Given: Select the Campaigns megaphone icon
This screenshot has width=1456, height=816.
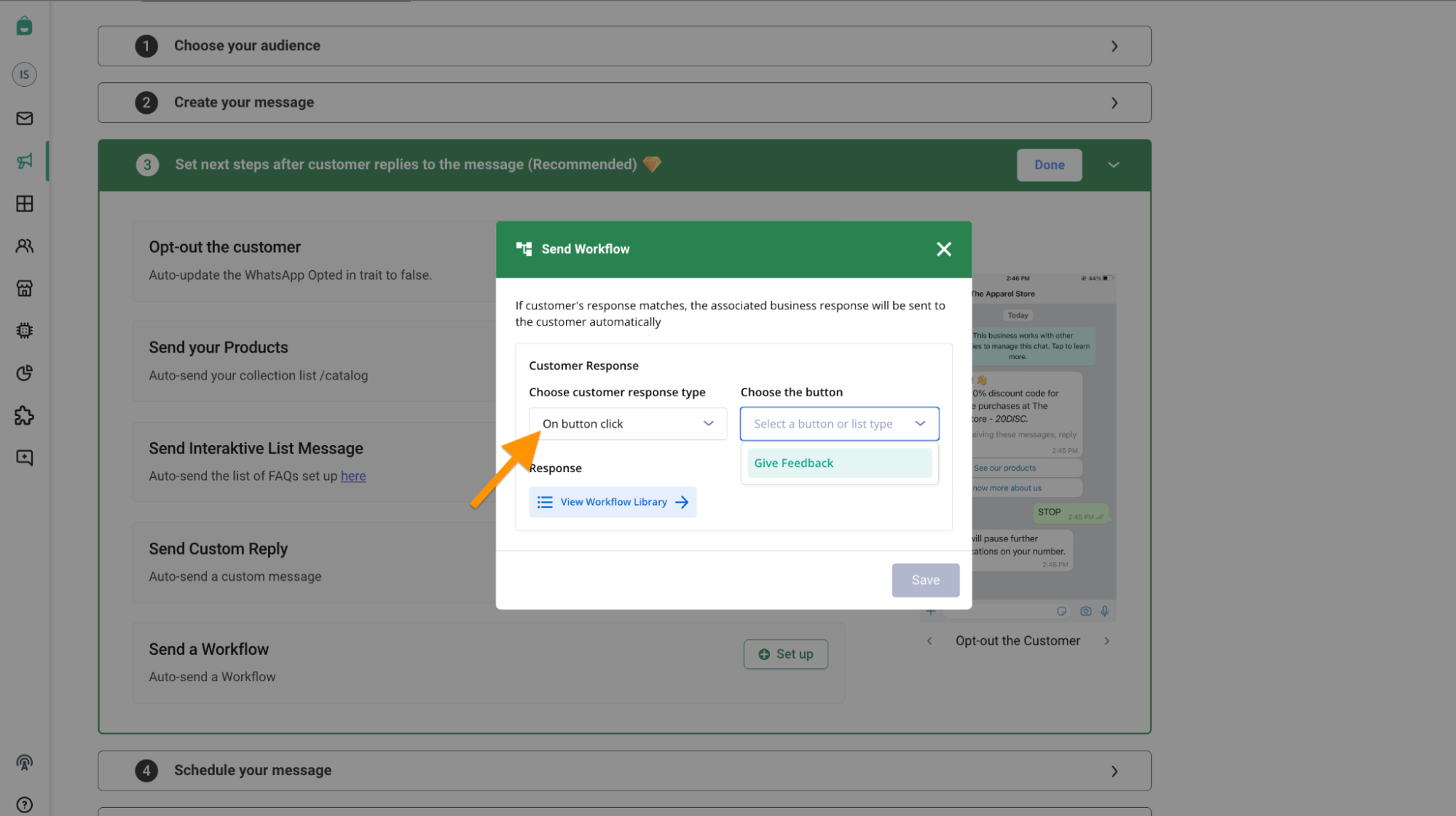Looking at the screenshot, I should pyautogui.click(x=24, y=161).
